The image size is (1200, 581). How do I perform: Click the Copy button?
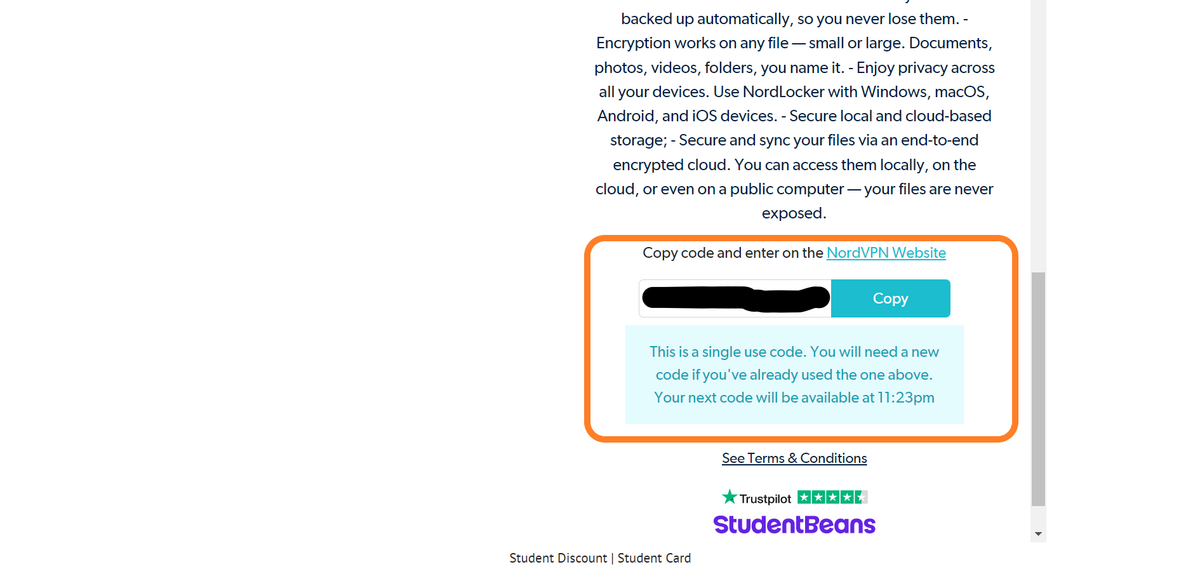tap(890, 298)
